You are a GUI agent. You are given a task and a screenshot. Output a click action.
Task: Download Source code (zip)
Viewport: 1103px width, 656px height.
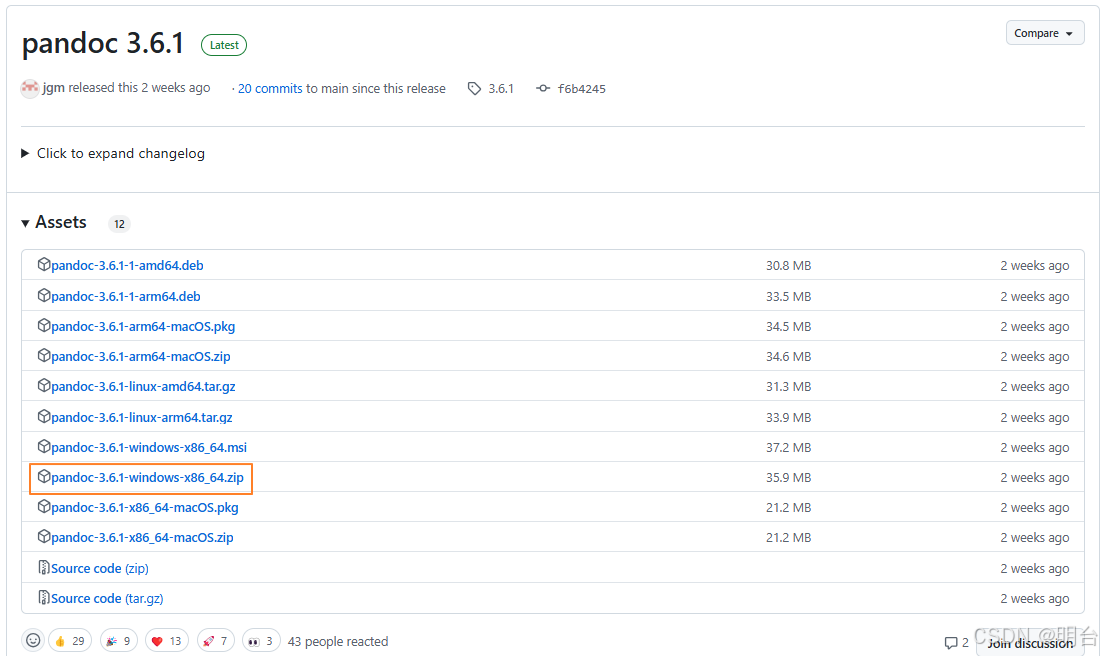coord(100,569)
